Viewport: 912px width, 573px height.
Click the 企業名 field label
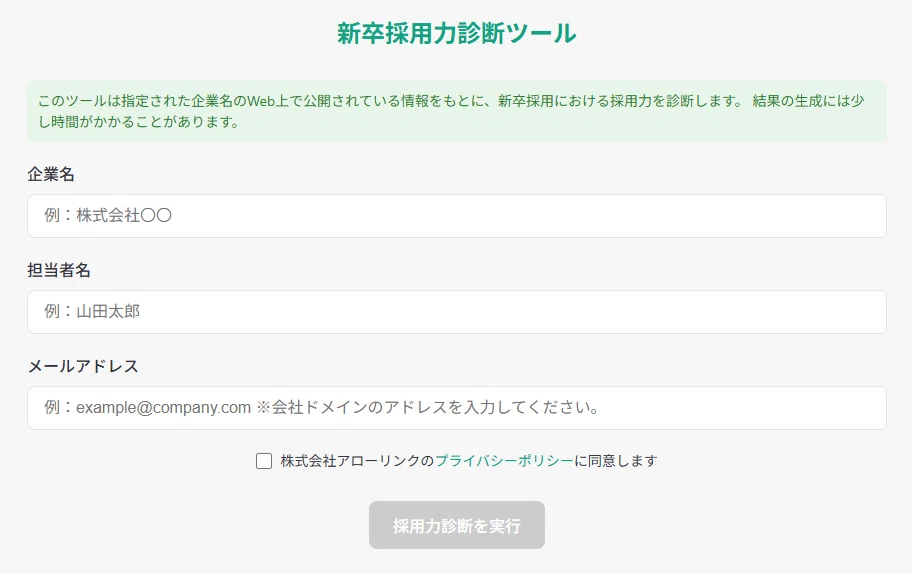coord(51,175)
